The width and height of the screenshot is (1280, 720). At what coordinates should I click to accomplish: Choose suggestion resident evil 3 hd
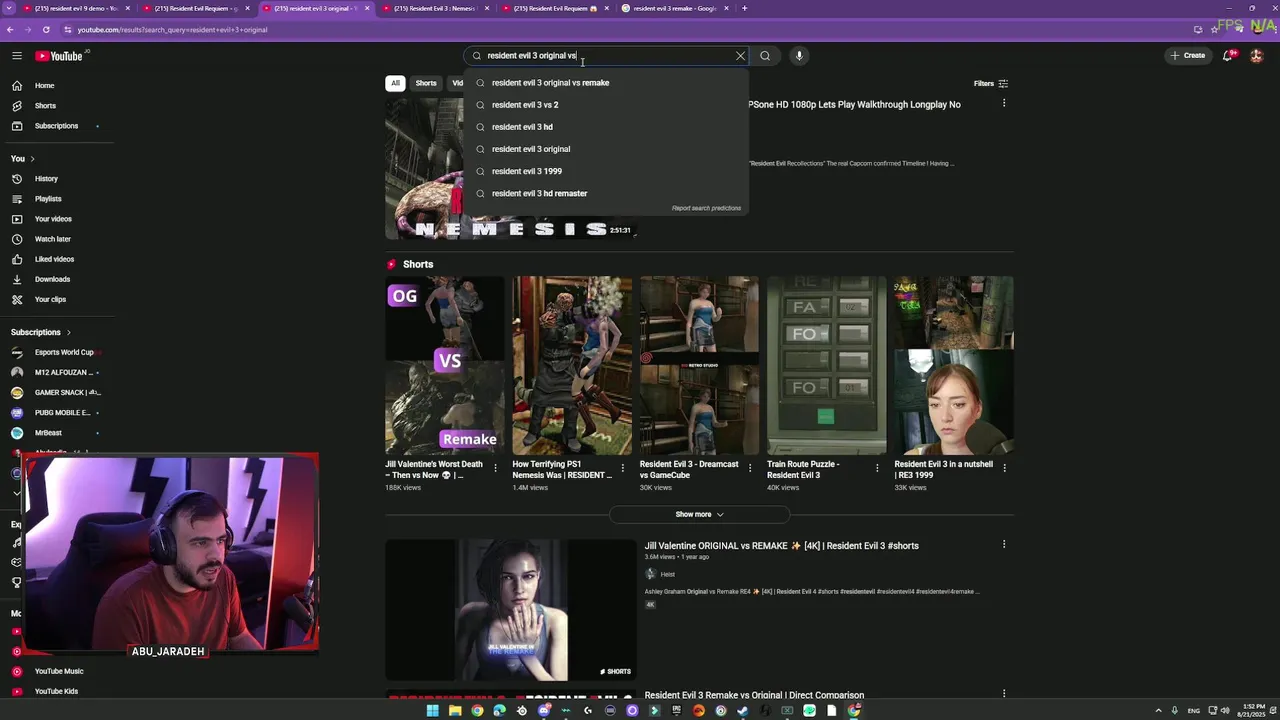coord(606,127)
